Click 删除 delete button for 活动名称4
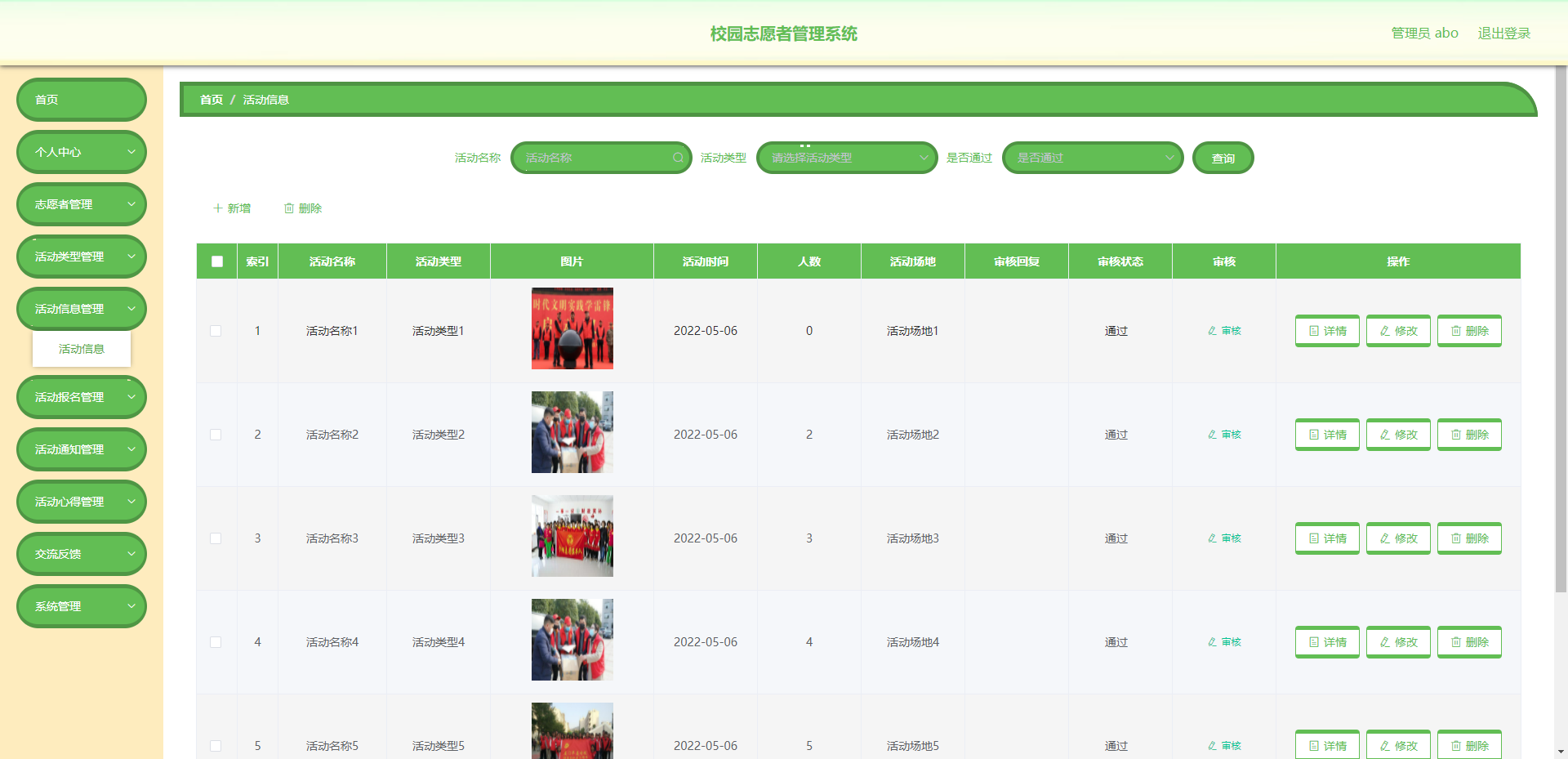This screenshot has height=759, width=1568. (1469, 642)
